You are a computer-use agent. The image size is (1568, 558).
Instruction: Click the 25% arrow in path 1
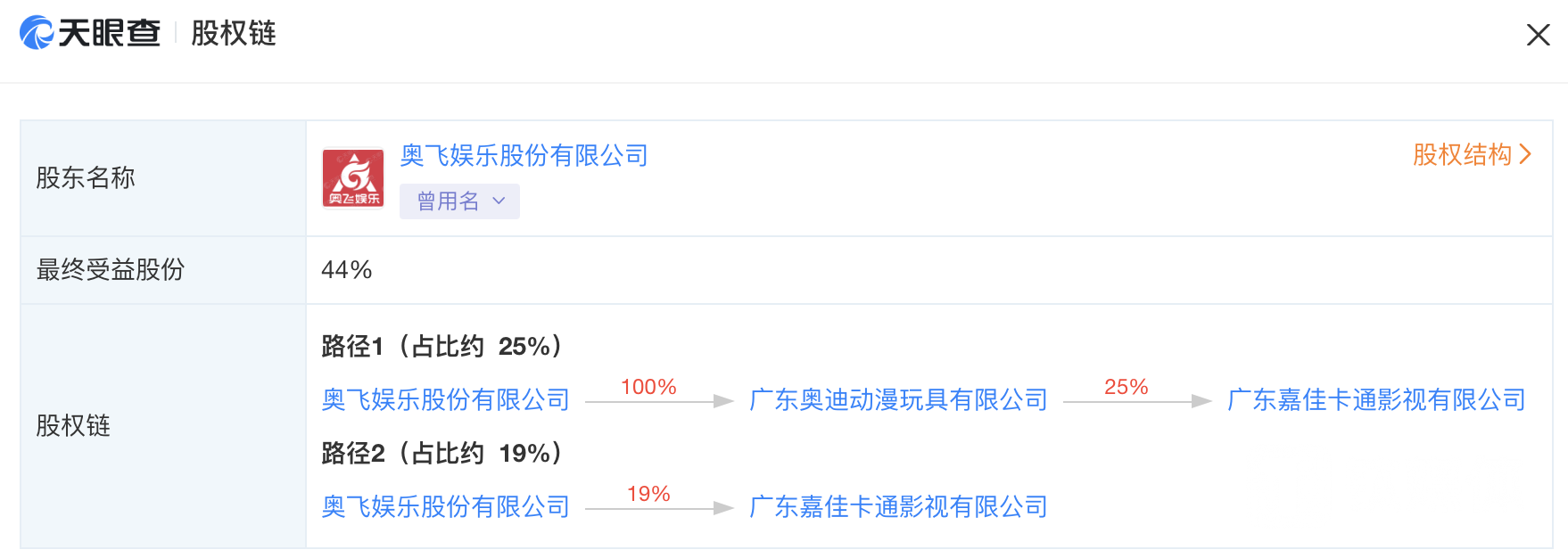pyautogui.click(x=1136, y=401)
